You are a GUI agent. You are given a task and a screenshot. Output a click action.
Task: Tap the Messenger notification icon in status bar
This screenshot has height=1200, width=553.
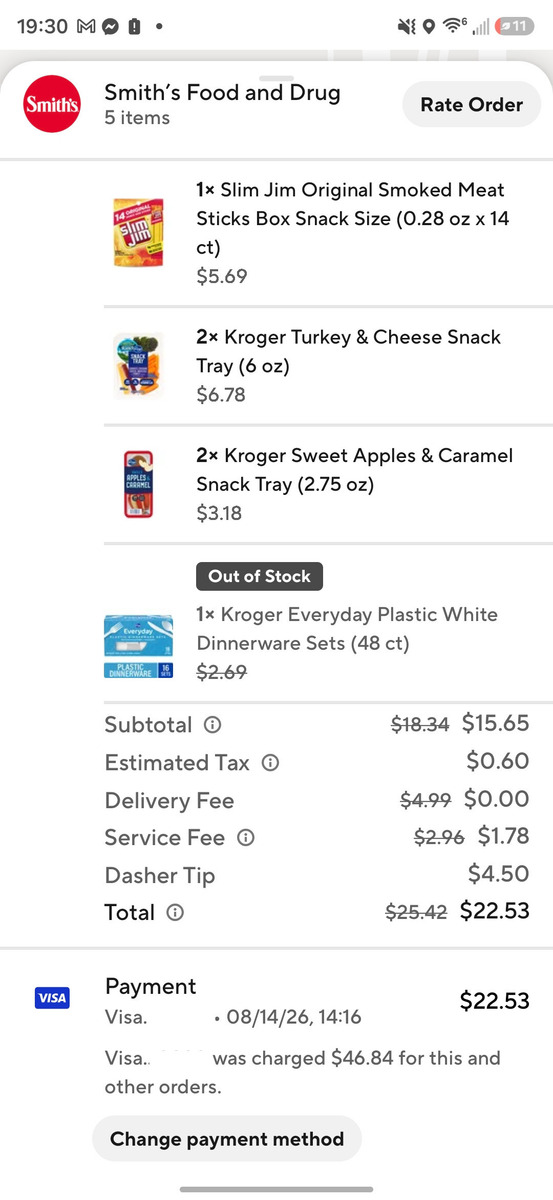pos(110,26)
